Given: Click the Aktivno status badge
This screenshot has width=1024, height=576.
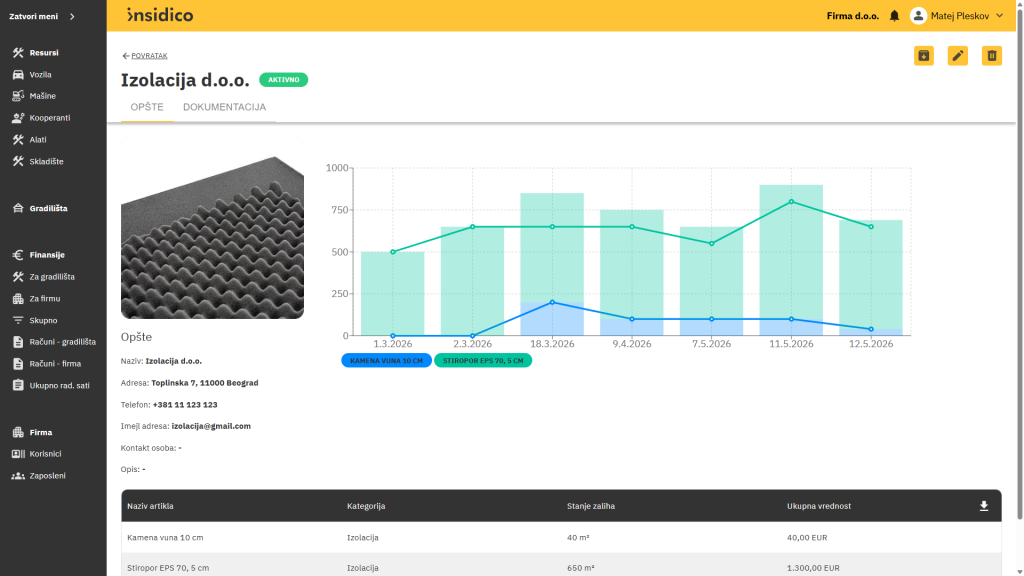Looking at the screenshot, I should coord(283,80).
